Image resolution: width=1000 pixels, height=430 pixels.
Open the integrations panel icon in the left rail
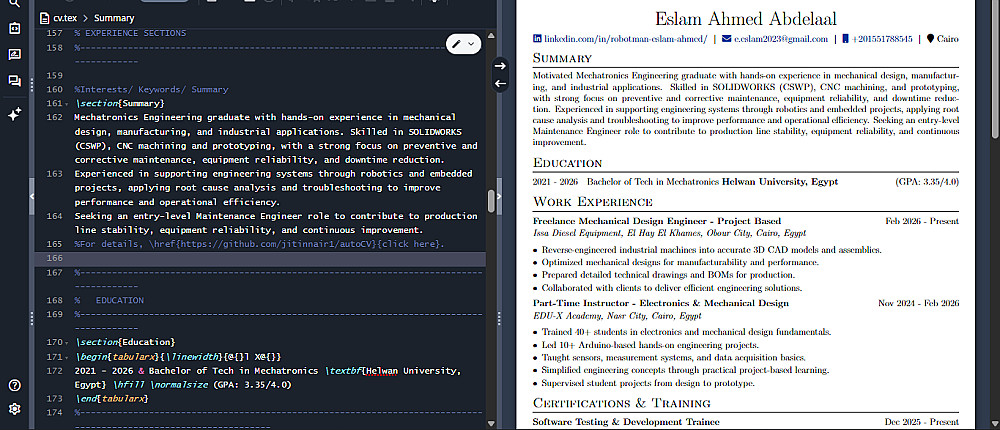click(14, 28)
